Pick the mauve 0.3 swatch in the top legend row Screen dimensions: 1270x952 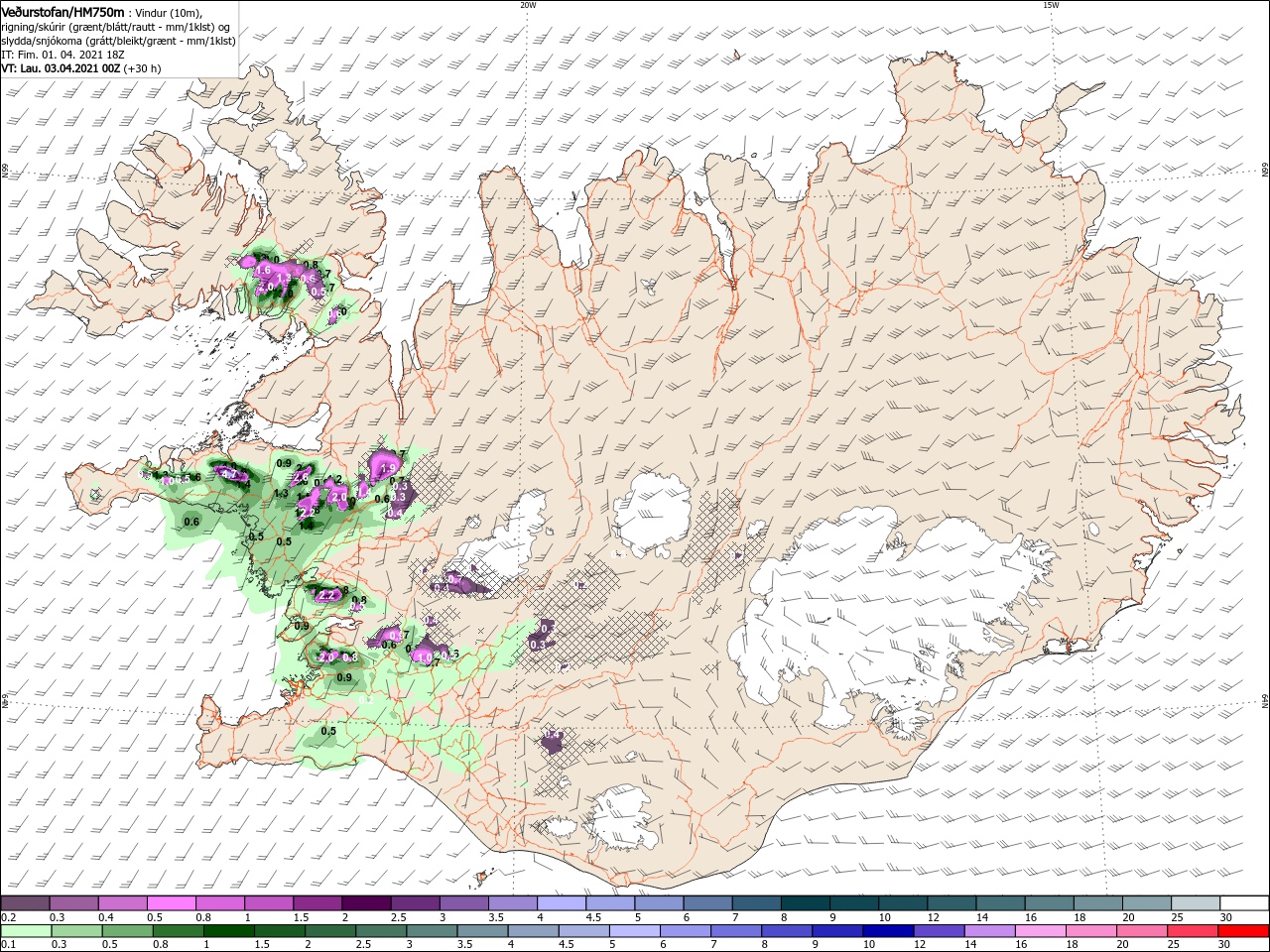[x=73, y=903]
